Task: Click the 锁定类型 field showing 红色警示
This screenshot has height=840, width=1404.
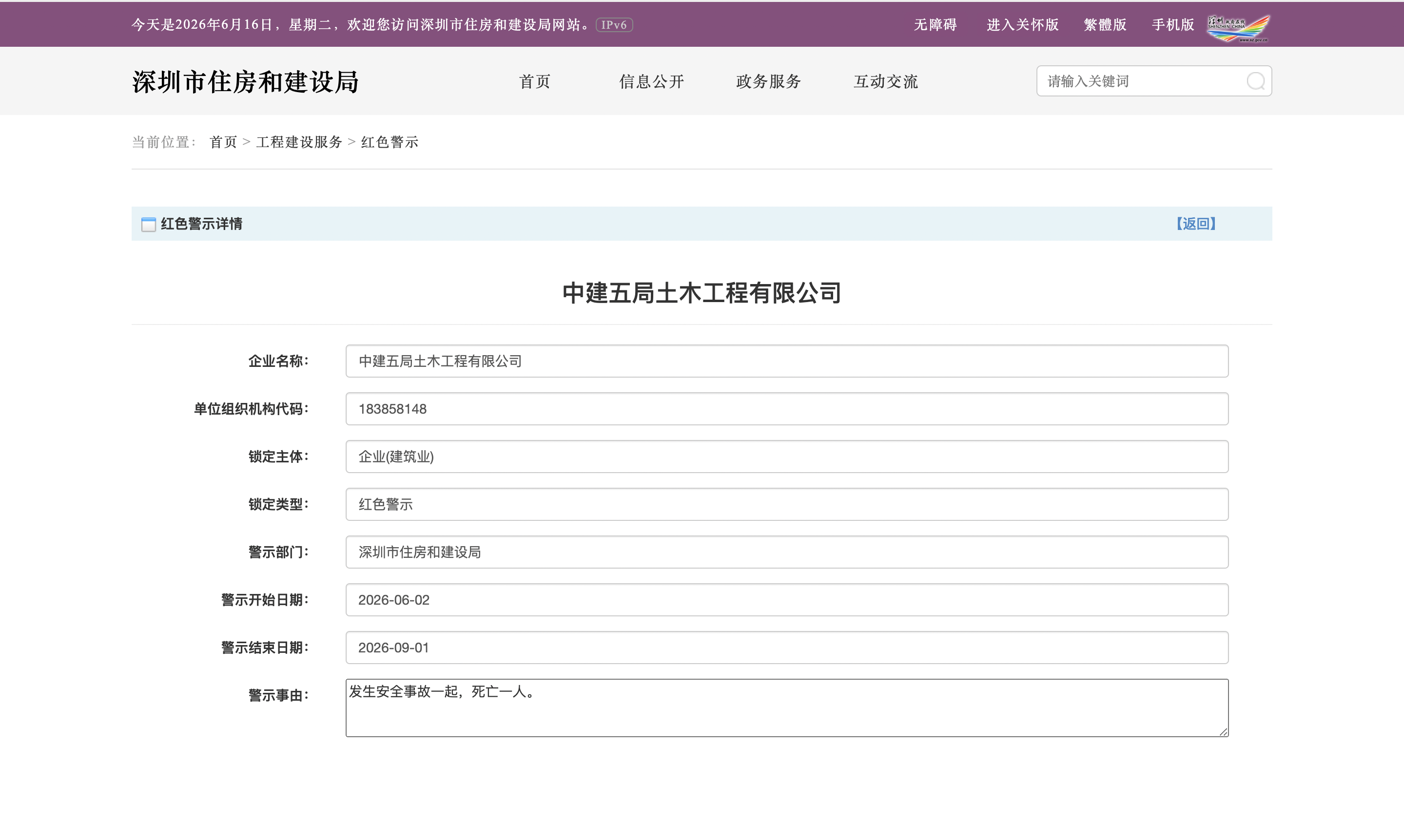Action: pyautogui.click(x=787, y=504)
